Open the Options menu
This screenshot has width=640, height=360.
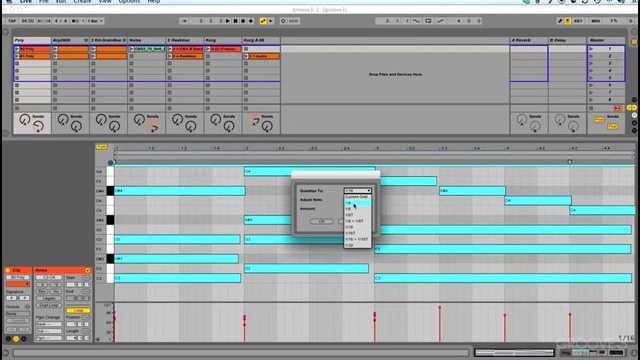(129, 2)
